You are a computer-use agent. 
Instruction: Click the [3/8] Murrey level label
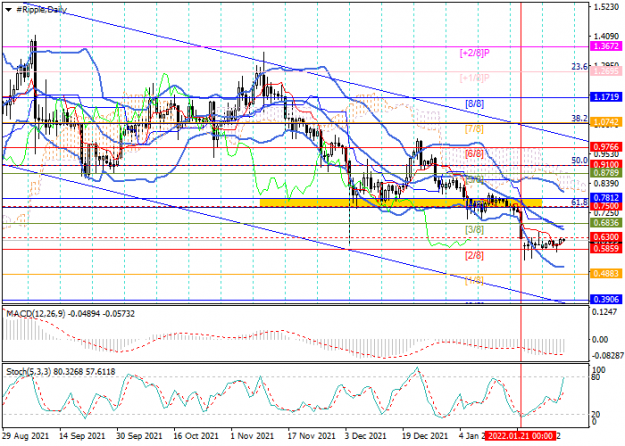tap(474, 230)
